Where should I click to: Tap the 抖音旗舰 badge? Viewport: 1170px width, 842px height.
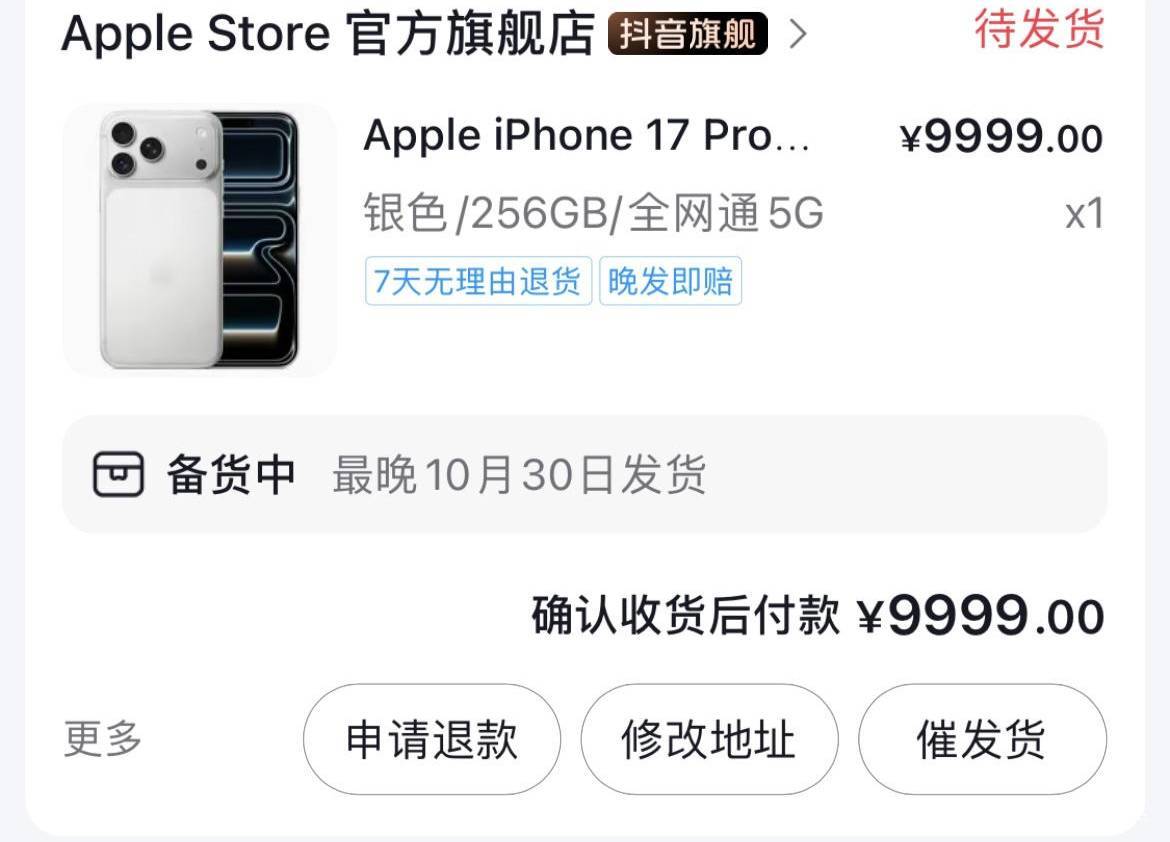point(687,34)
